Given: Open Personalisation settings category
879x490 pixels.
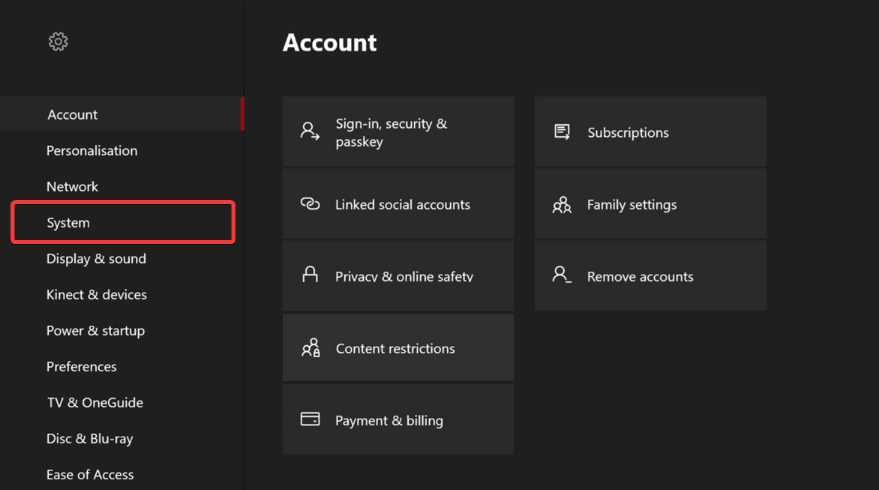Looking at the screenshot, I should tap(122, 150).
